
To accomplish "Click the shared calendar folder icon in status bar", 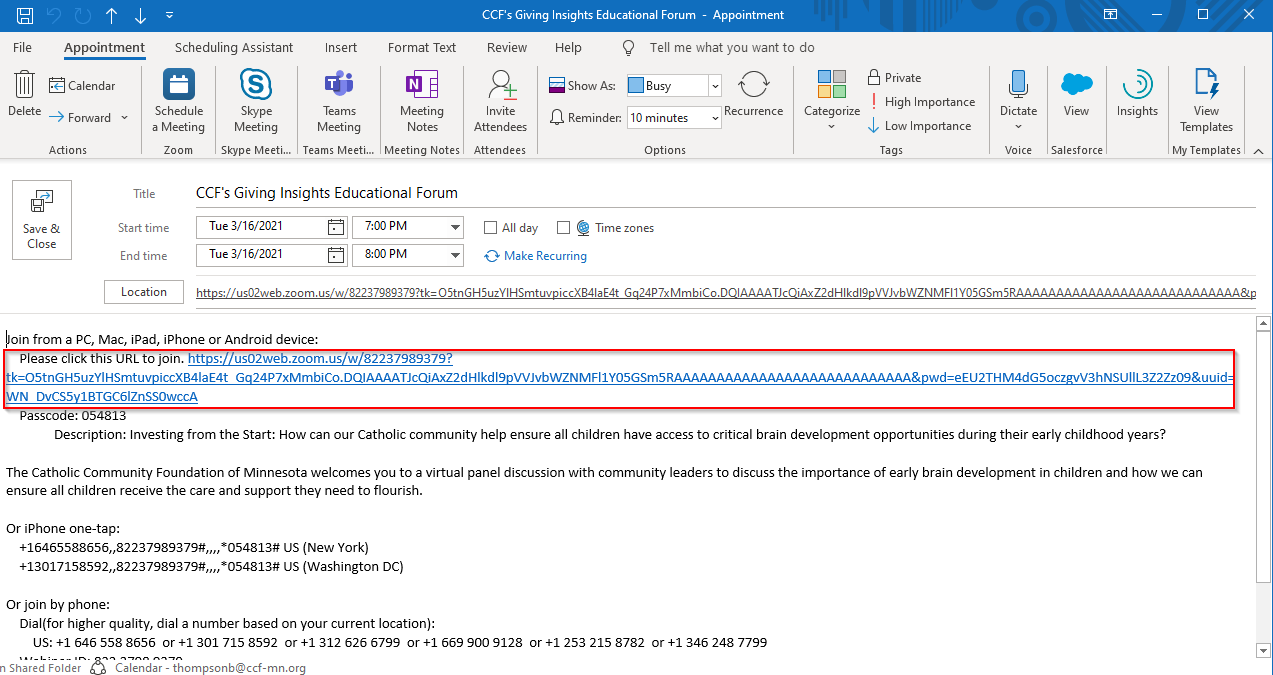I will pos(98,668).
